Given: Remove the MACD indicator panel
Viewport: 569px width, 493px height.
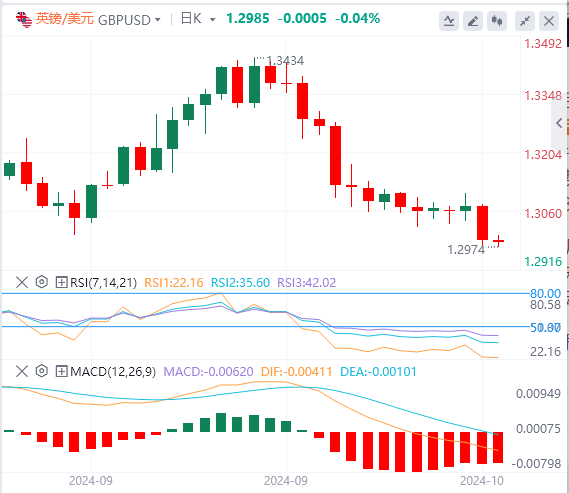Looking at the screenshot, I should (x=22, y=371).
